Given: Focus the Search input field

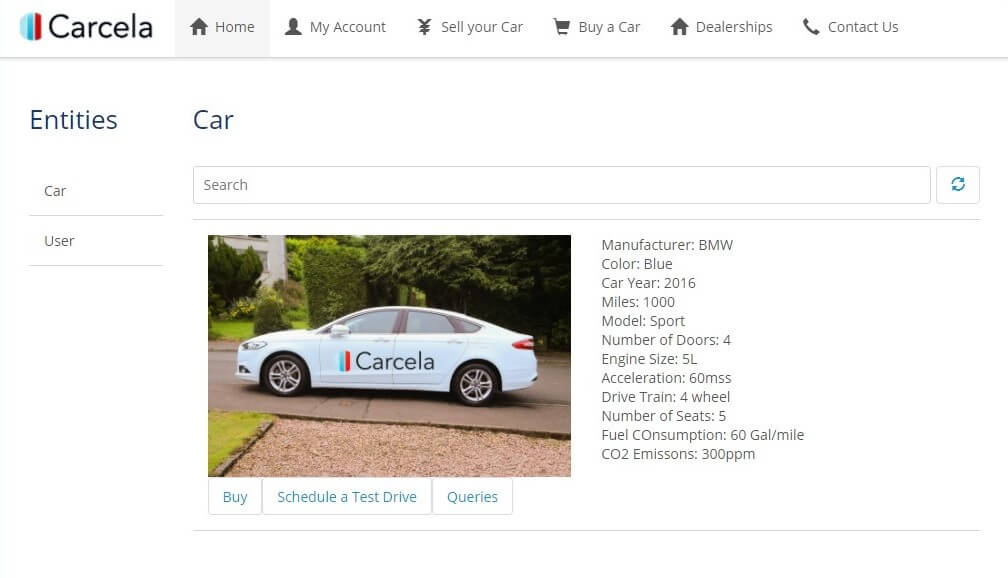Looking at the screenshot, I should click(562, 185).
